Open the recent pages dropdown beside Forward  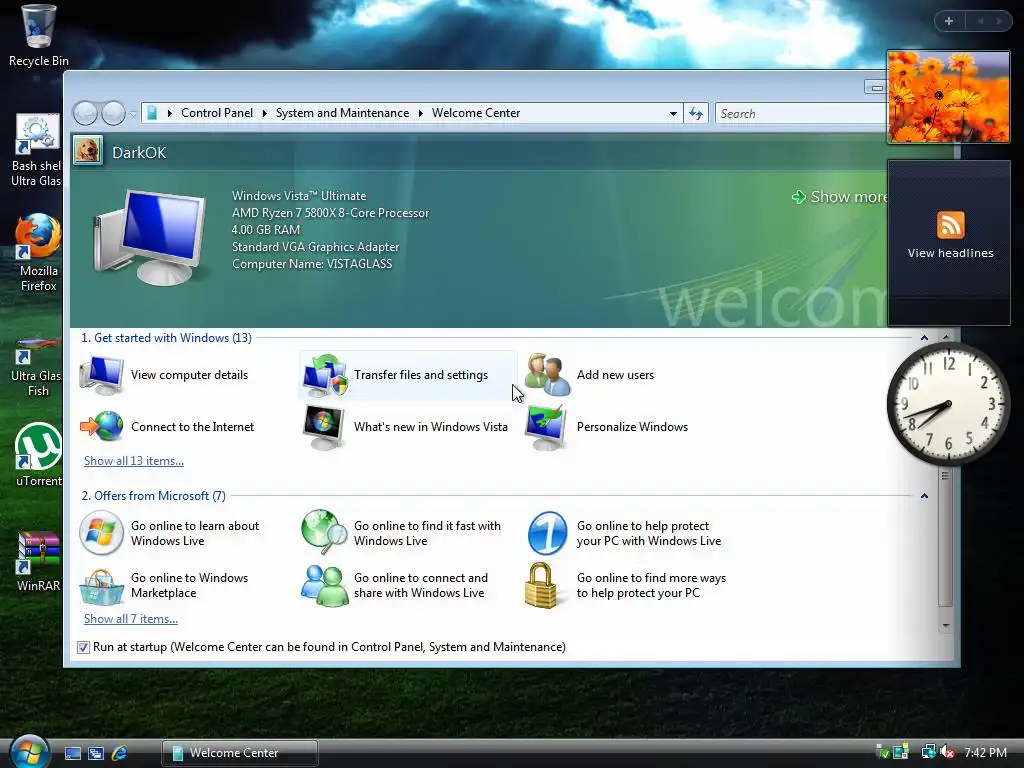click(x=133, y=114)
